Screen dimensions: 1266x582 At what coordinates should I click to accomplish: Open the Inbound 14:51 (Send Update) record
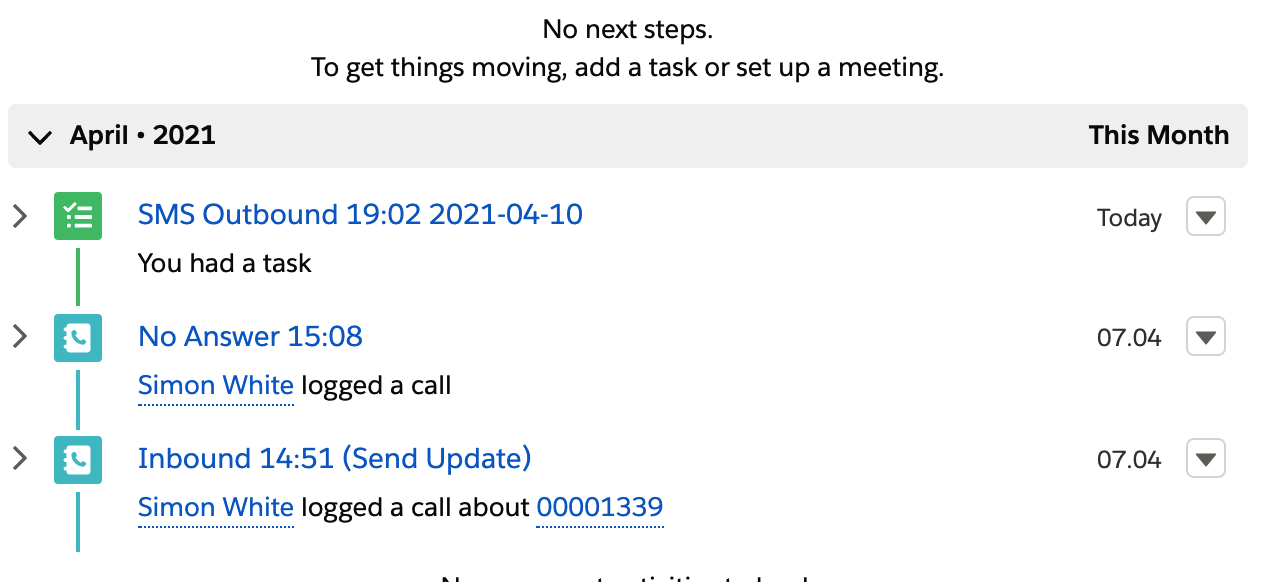click(x=335, y=459)
